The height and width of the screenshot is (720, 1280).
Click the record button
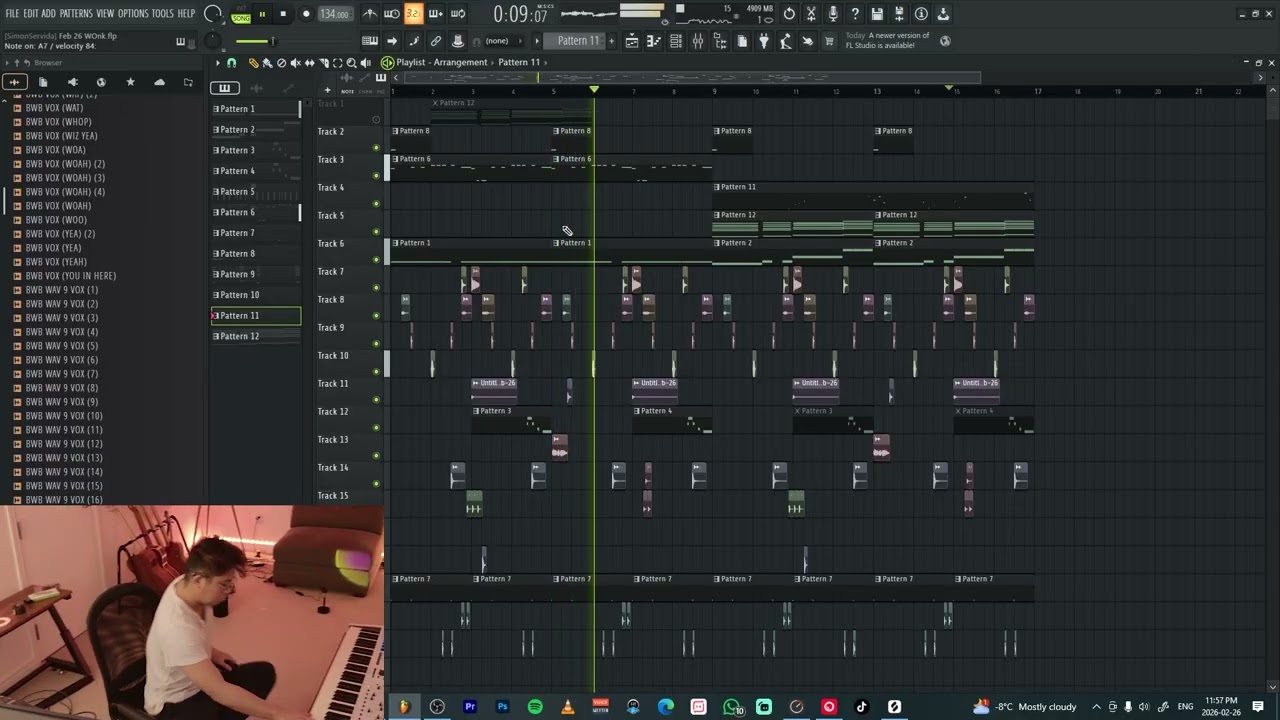tap(306, 14)
